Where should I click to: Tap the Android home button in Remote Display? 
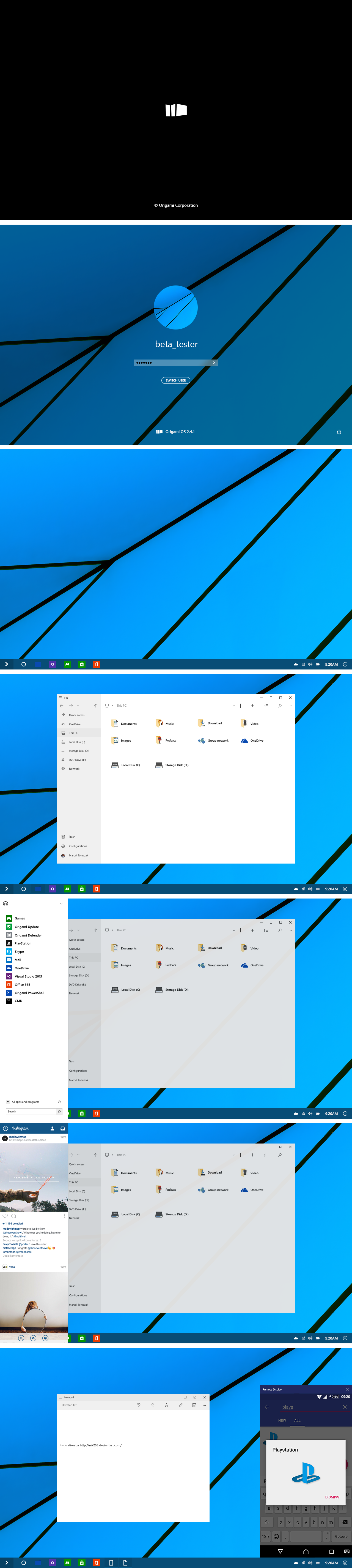click(306, 1551)
